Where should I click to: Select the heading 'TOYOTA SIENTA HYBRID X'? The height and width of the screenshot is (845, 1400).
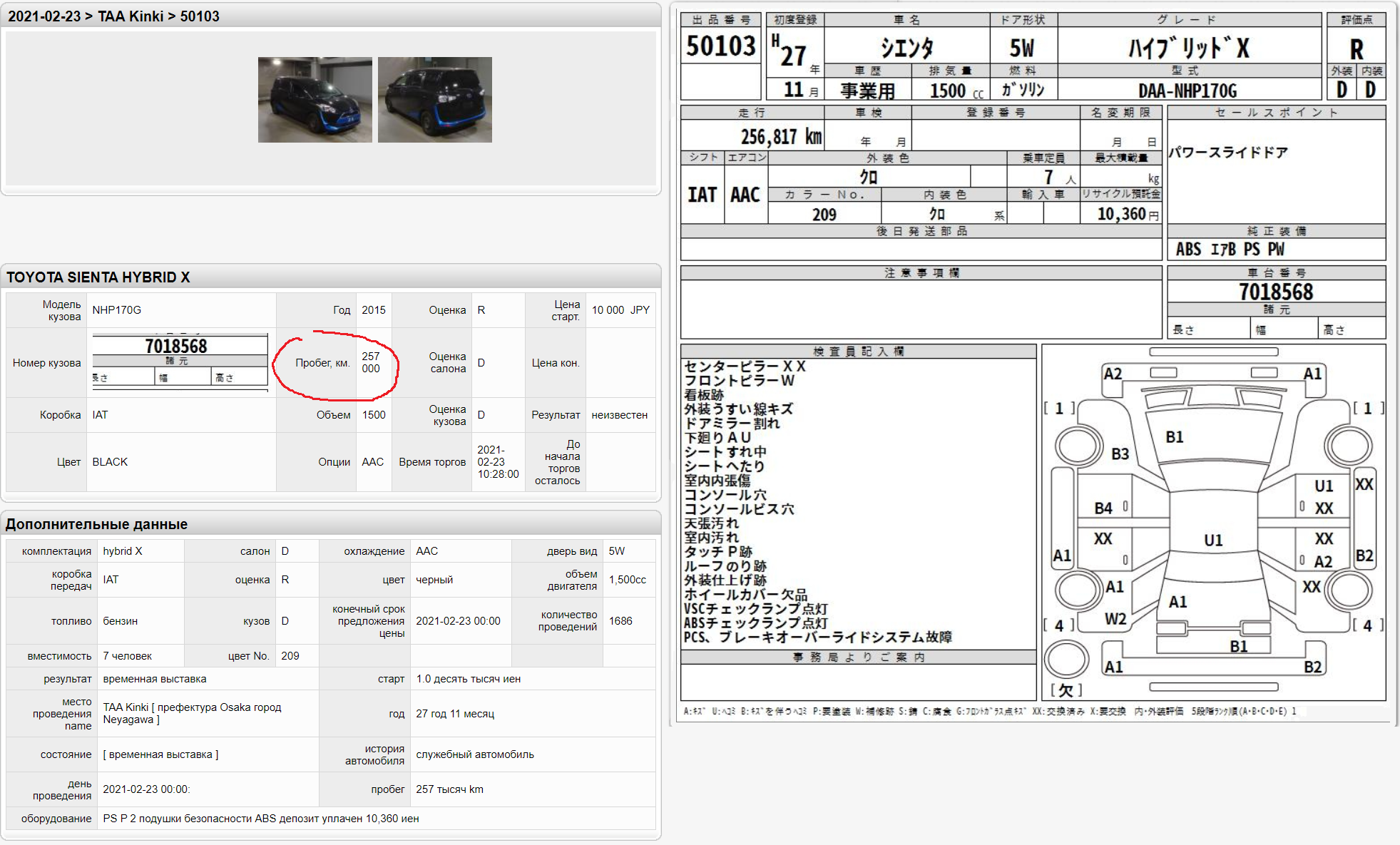click(x=98, y=277)
